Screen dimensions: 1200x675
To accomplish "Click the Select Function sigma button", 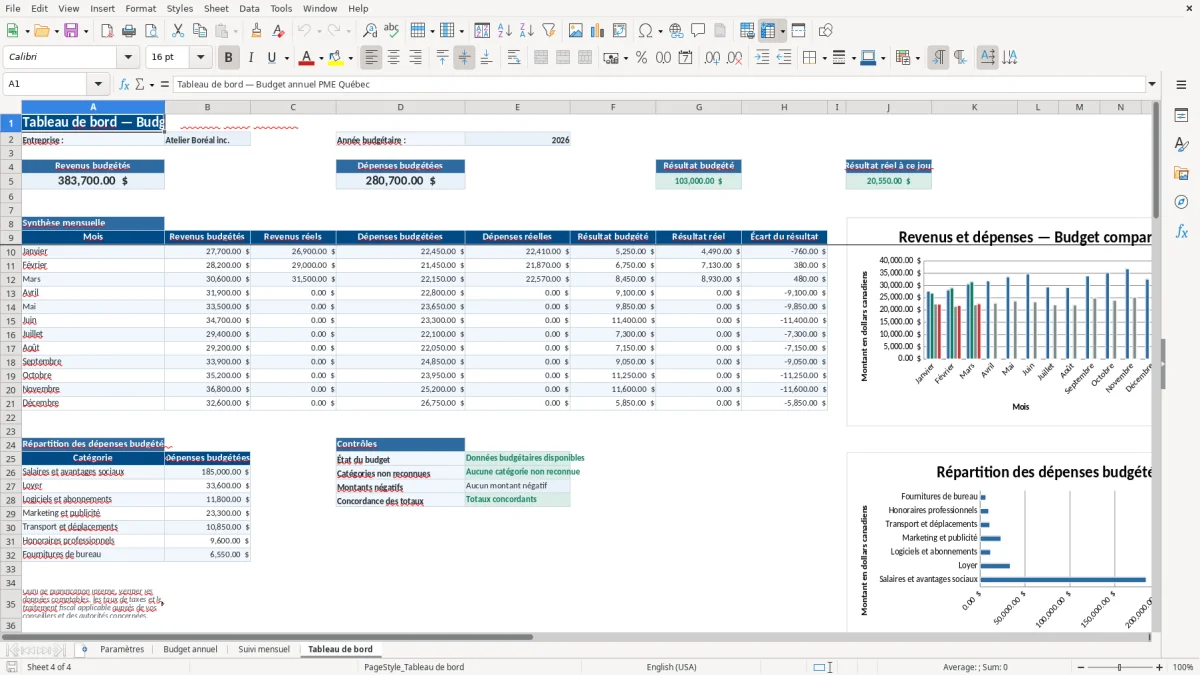I will tap(139, 84).
